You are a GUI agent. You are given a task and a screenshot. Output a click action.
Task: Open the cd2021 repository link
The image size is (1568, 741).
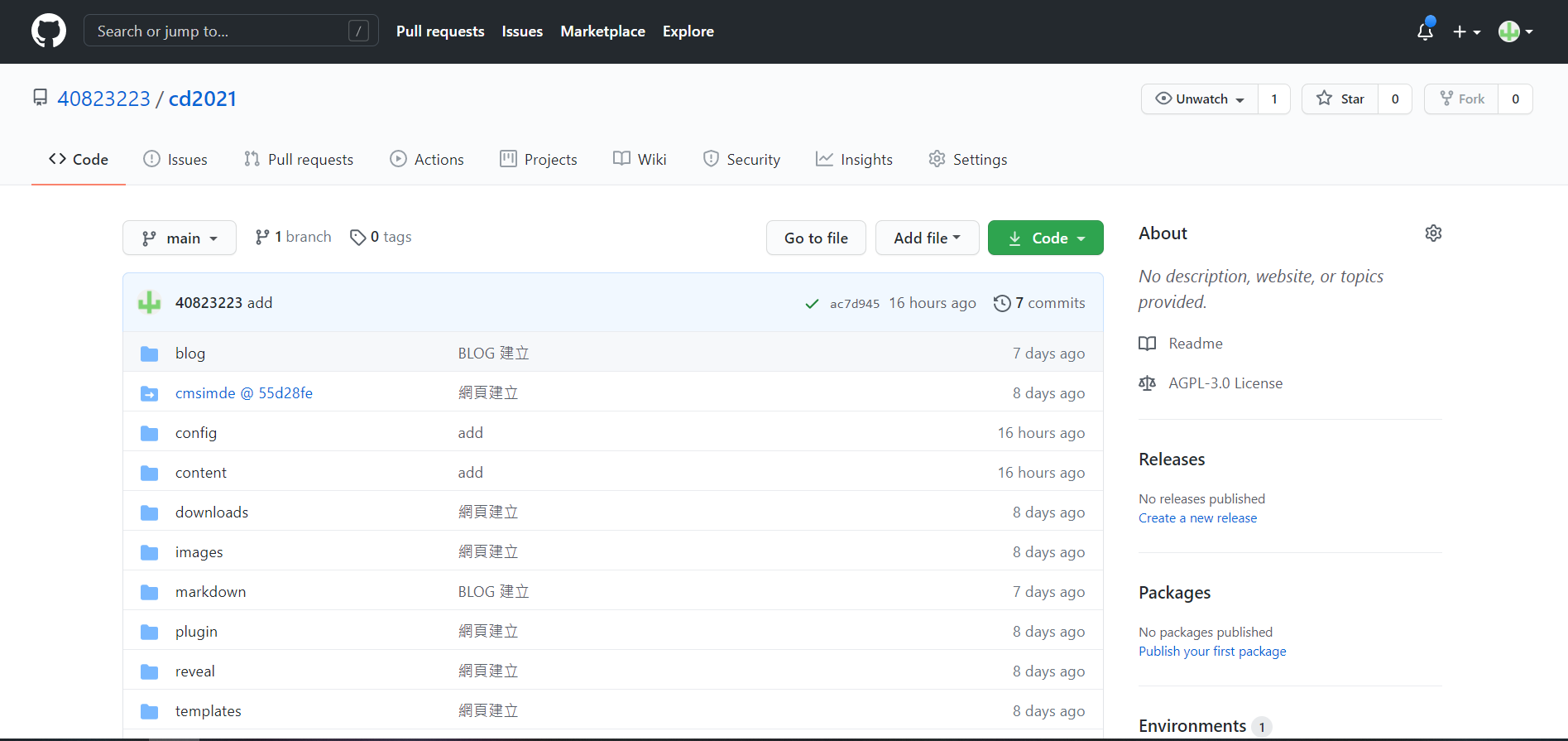203,99
